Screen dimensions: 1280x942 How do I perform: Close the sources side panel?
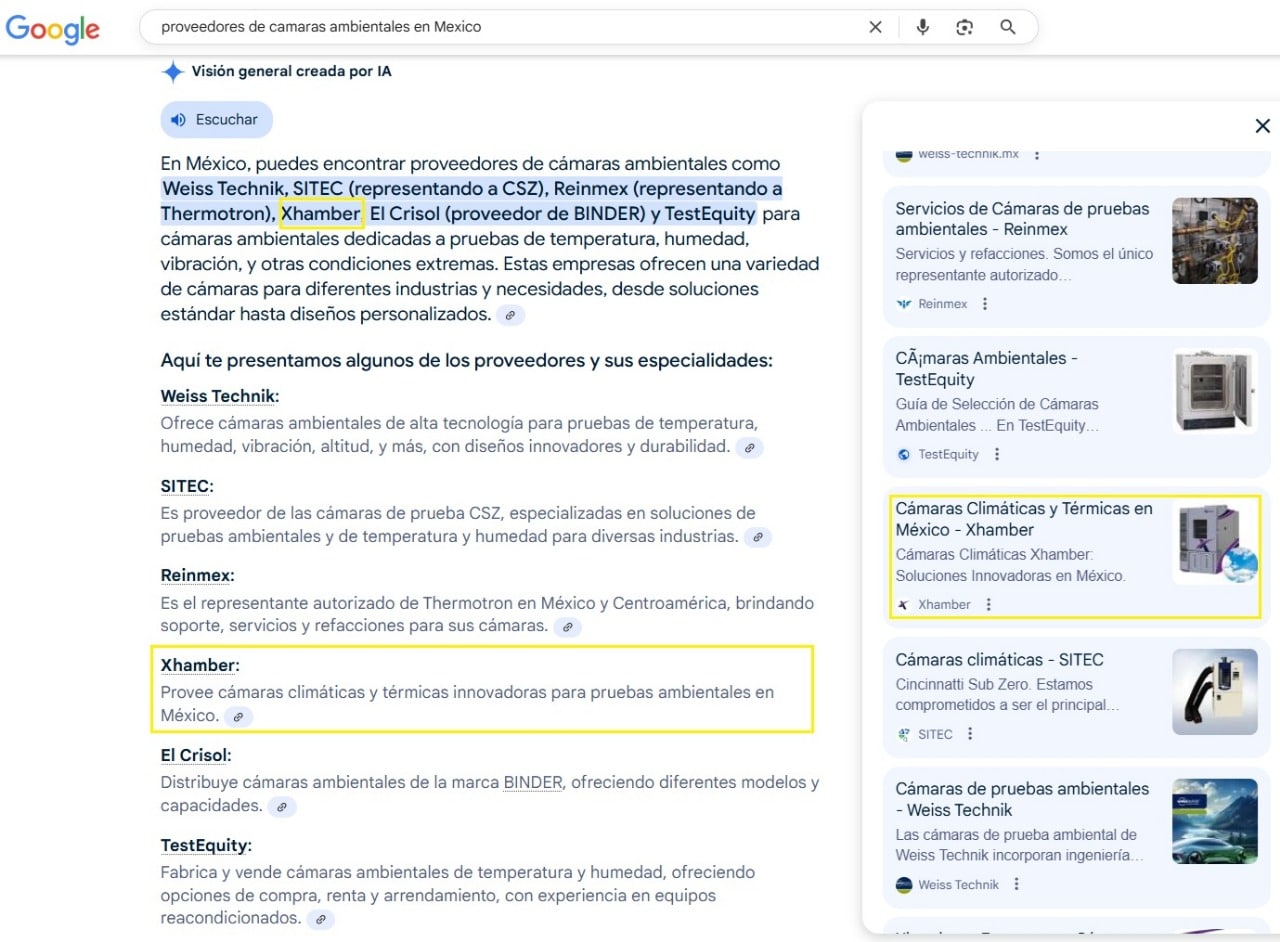[1262, 126]
